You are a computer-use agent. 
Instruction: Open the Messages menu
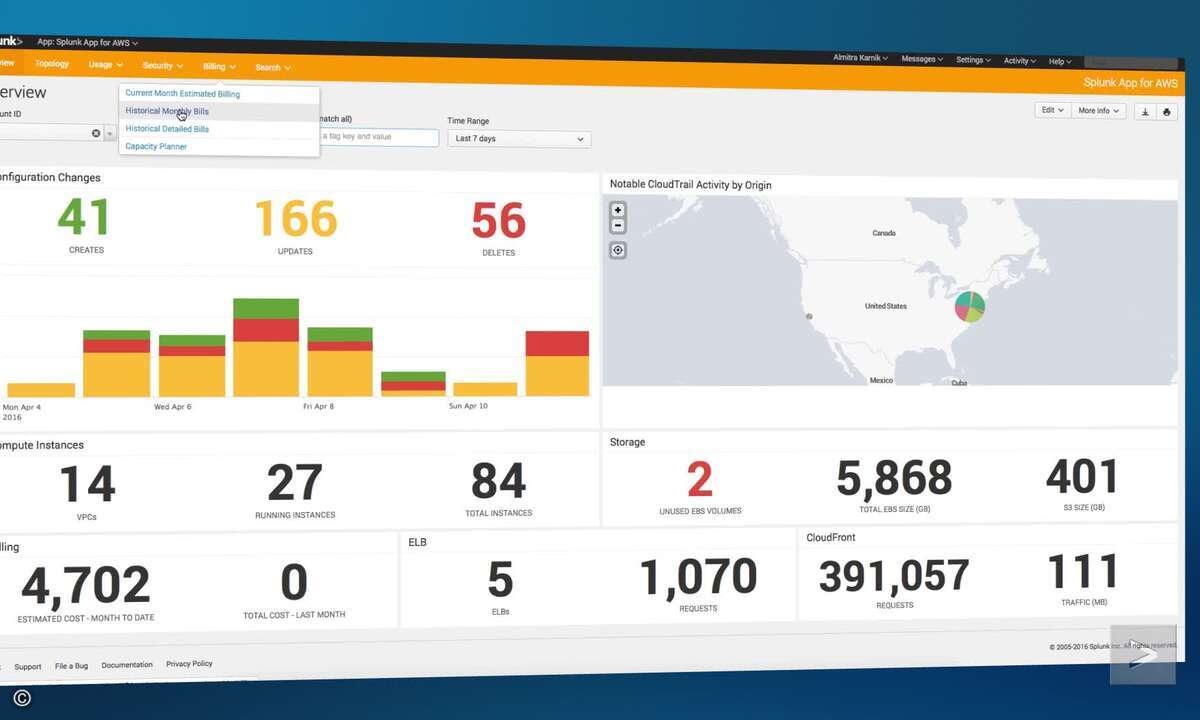(922, 59)
